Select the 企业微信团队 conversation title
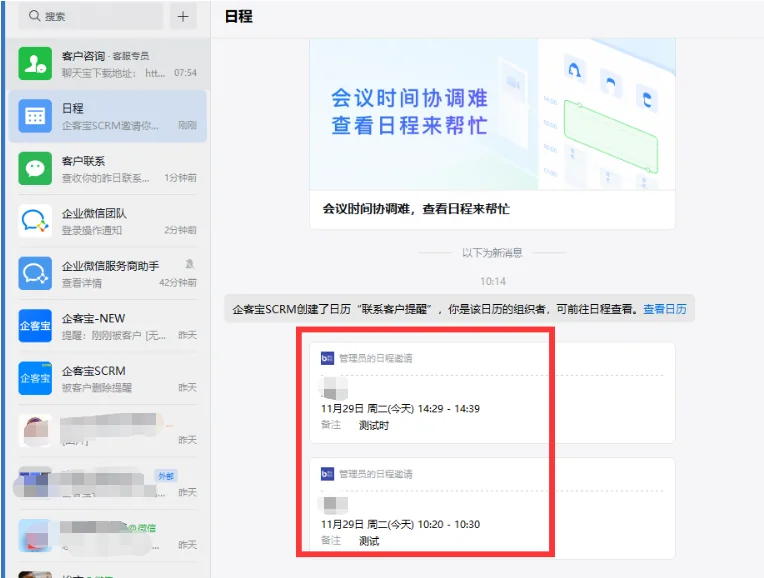This screenshot has width=764, height=578. tap(94, 213)
